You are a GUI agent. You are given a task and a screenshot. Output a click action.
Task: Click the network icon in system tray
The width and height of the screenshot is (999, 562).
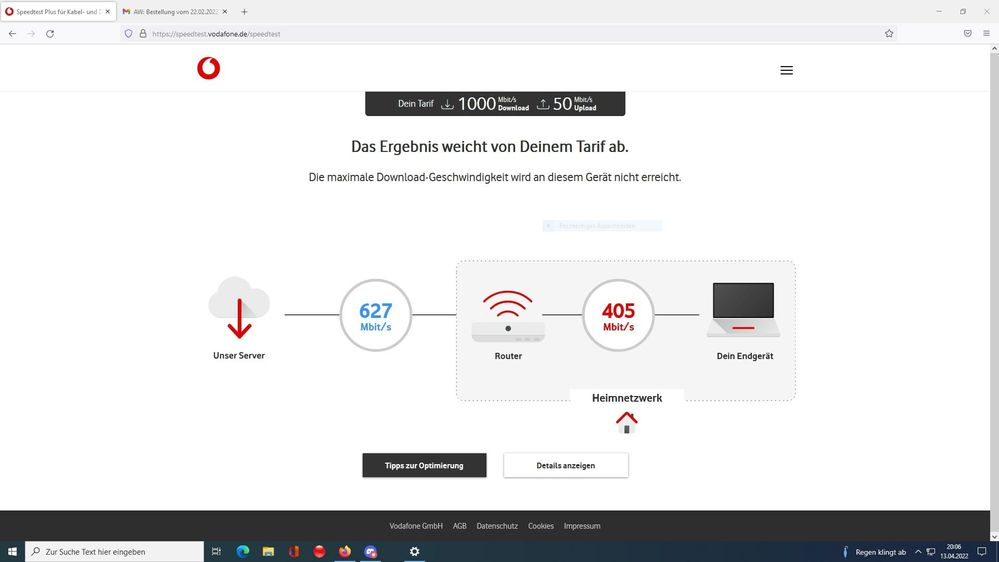(x=931, y=552)
